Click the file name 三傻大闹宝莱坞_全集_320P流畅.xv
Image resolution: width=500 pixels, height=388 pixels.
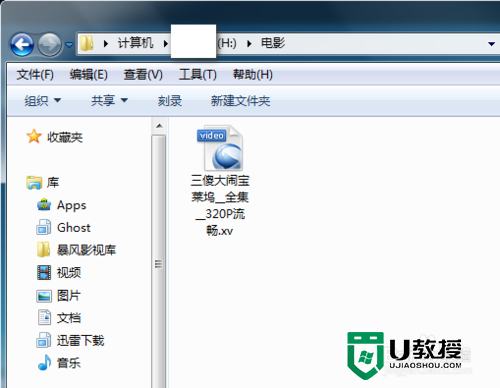click(x=220, y=206)
